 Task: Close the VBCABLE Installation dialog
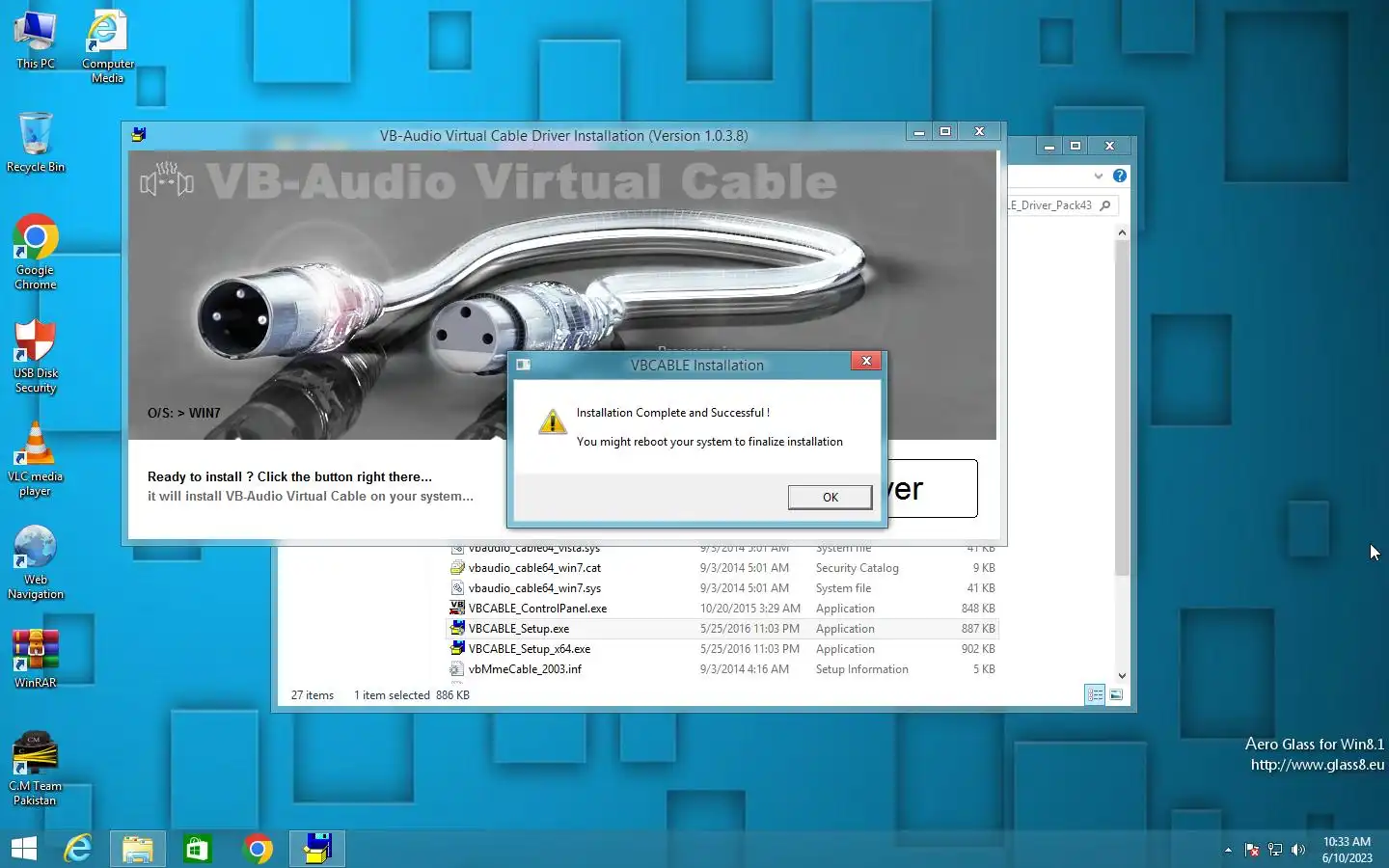[x=866, y=361]
